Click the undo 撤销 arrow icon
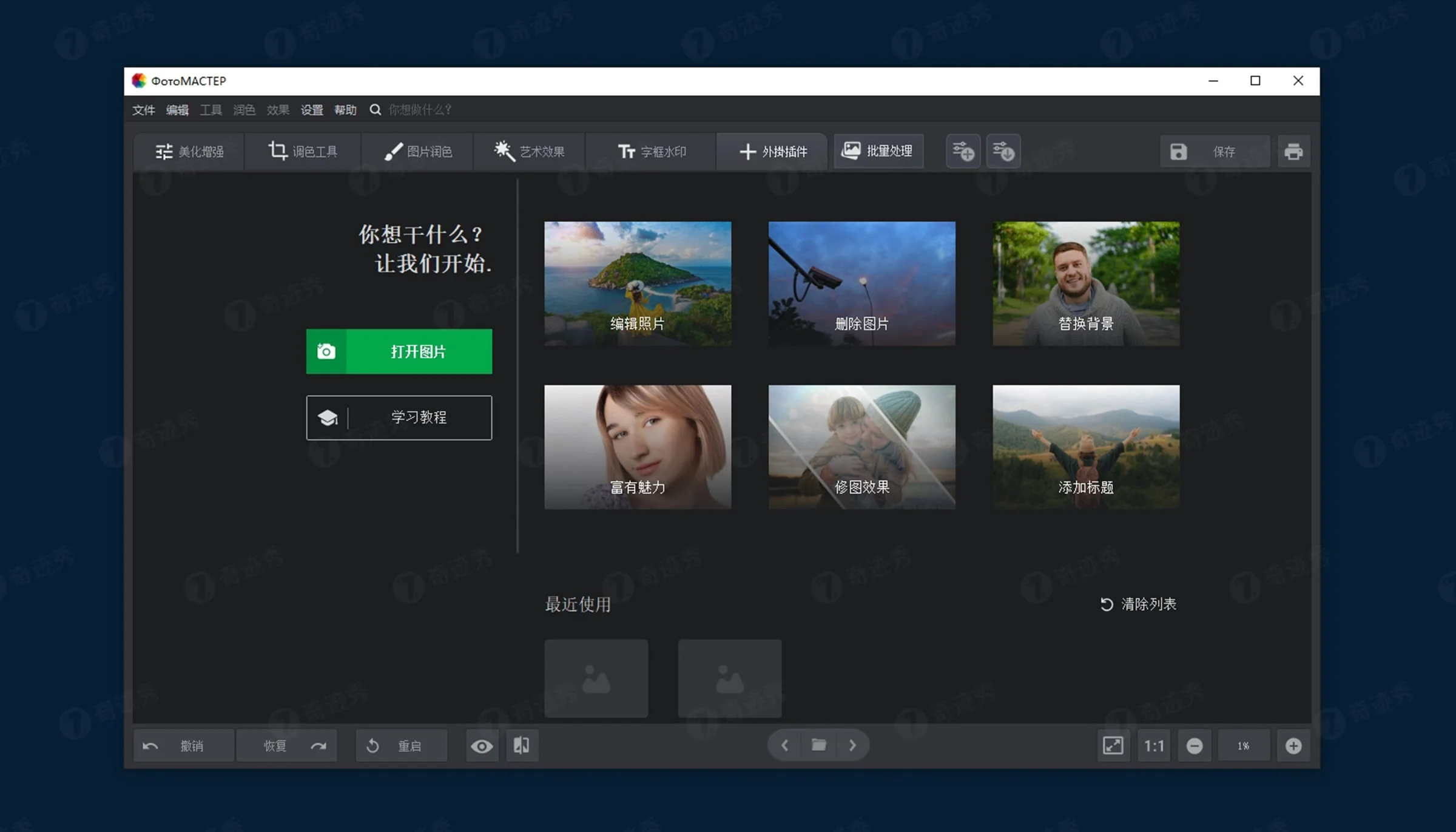The height and width of the screenshot is (832, 1456). click(x=151, y=745)
